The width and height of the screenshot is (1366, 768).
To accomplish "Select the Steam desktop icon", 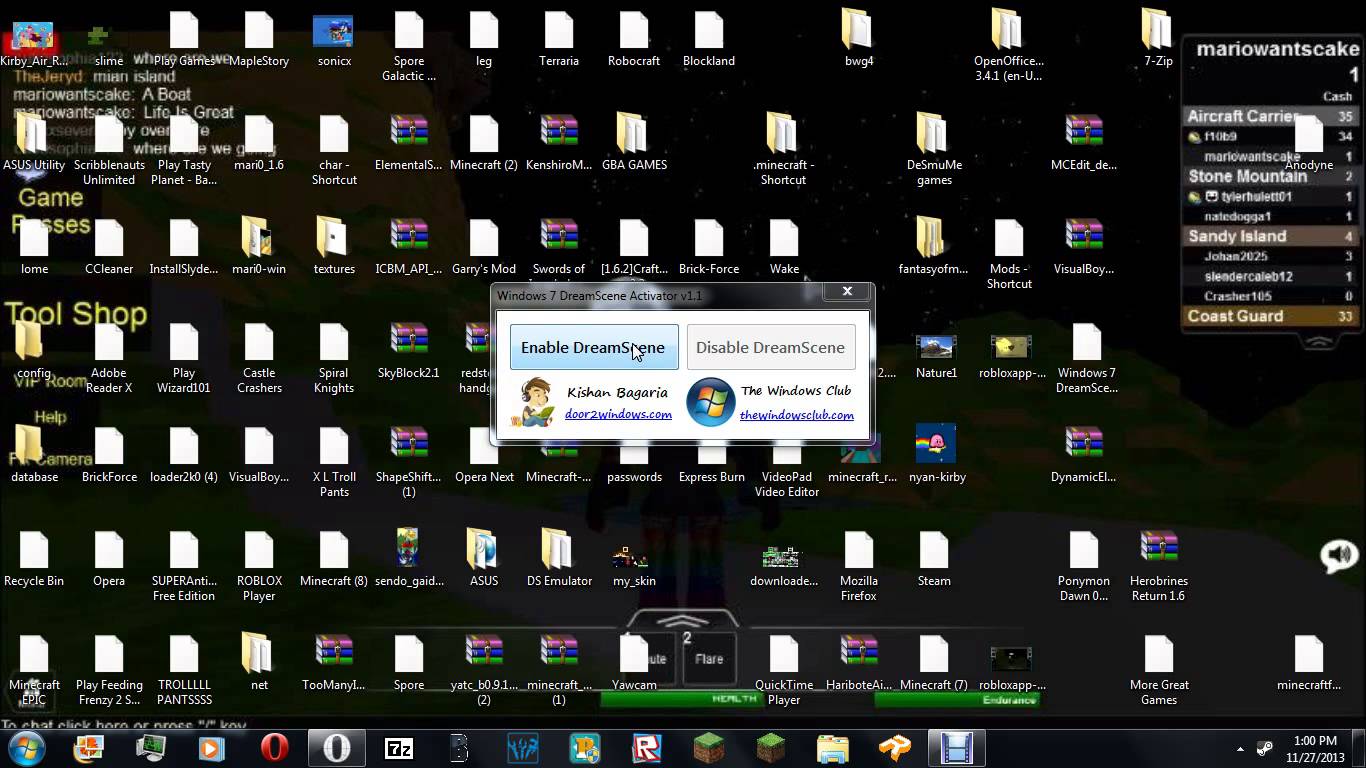I will tap(934, 559).
